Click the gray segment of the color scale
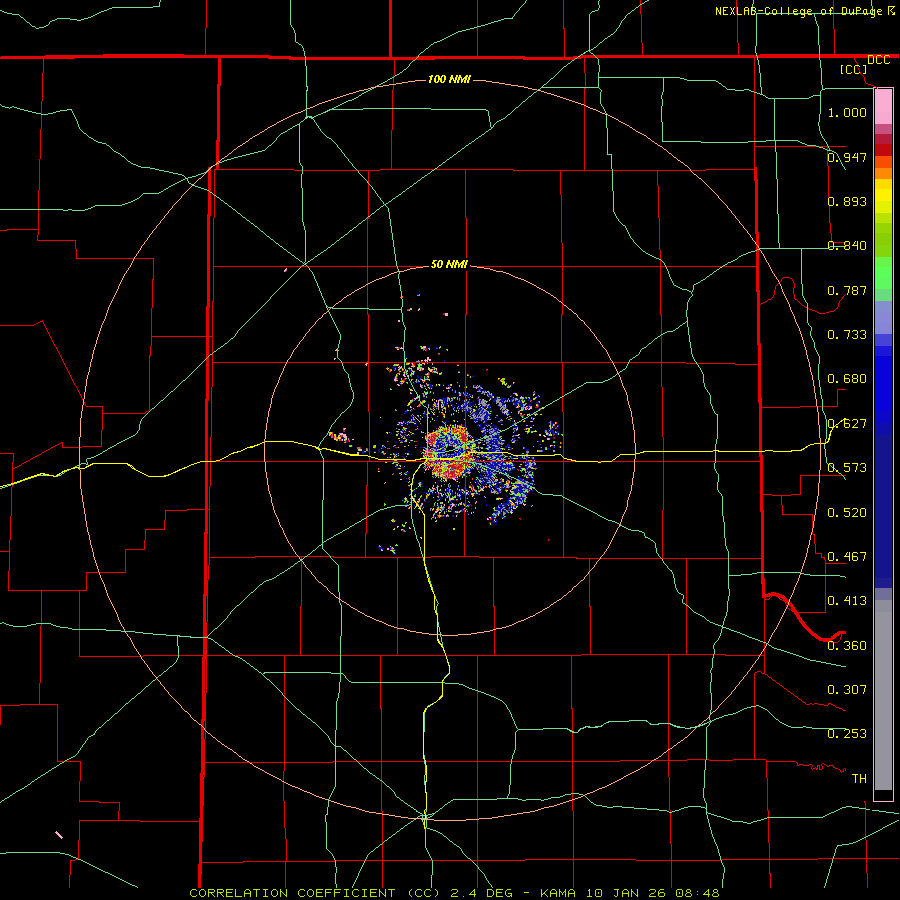 [883, 695]
